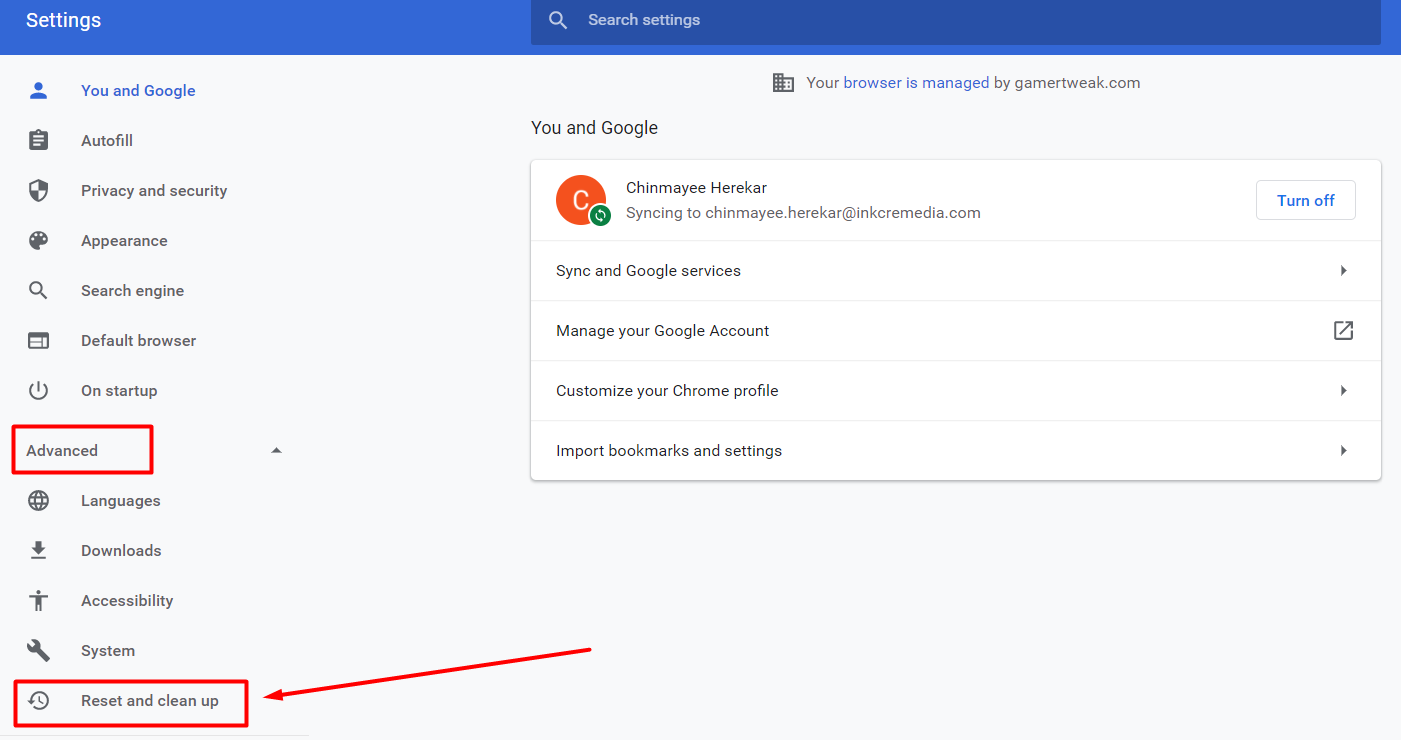This screenshot has width=1401, height=740.
Task: Click the orange profile avatar
Action: (581, 200)
